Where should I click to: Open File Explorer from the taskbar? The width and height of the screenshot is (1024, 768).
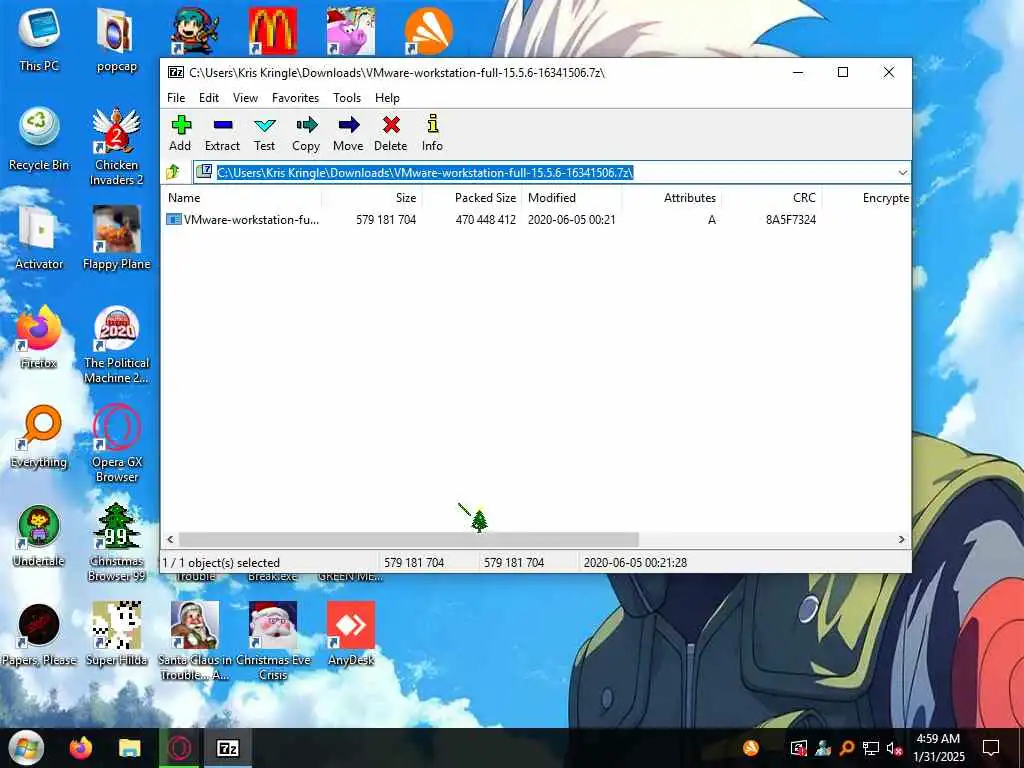tap(130, 748)
